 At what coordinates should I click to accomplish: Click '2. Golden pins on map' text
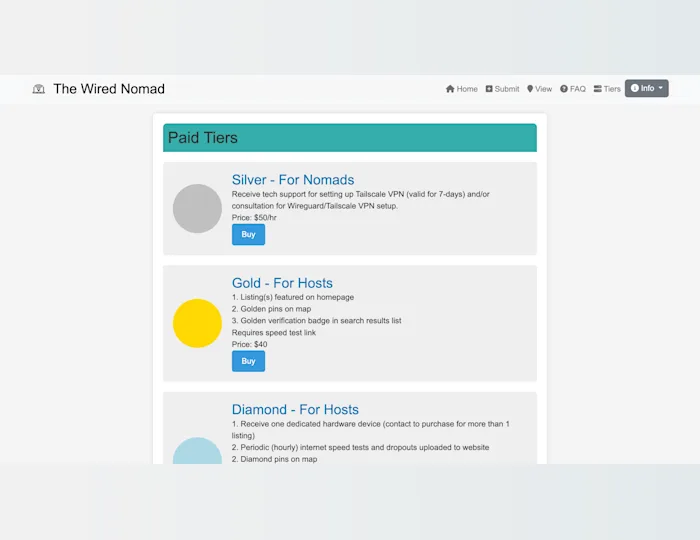(271, 309)
